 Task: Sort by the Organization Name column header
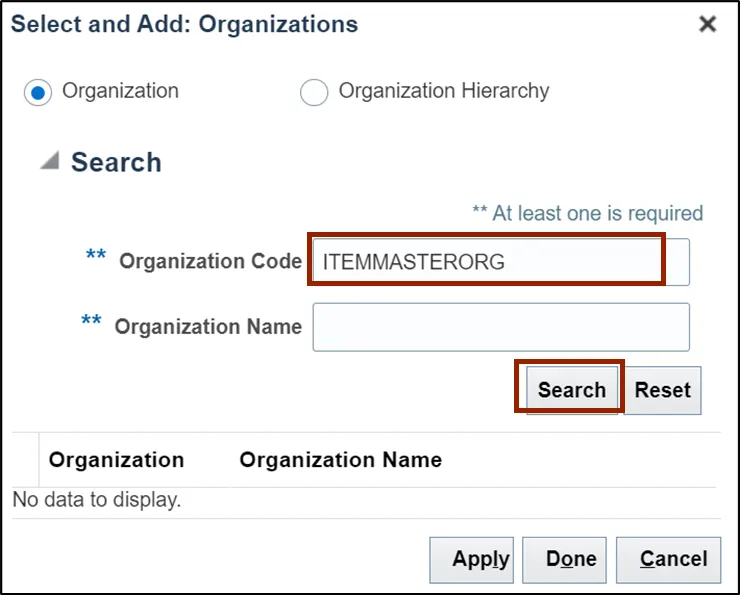tap(341, 460)
